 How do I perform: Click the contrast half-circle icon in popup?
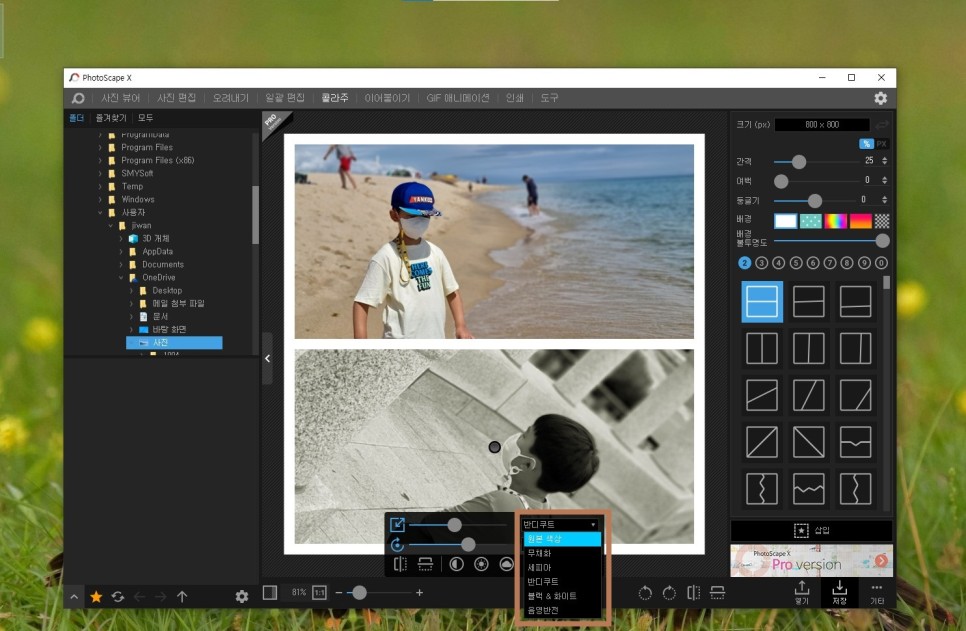pos(456,564)
